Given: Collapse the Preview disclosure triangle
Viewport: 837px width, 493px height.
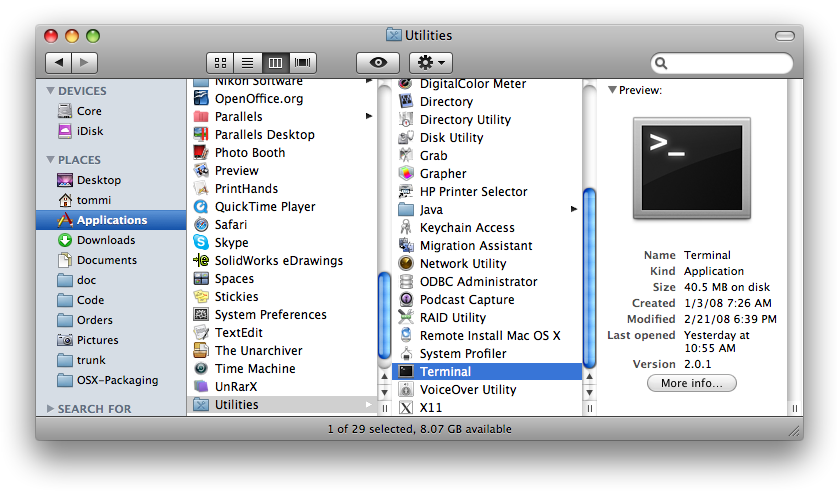Looking at the screenshot, I should (612, 90).
